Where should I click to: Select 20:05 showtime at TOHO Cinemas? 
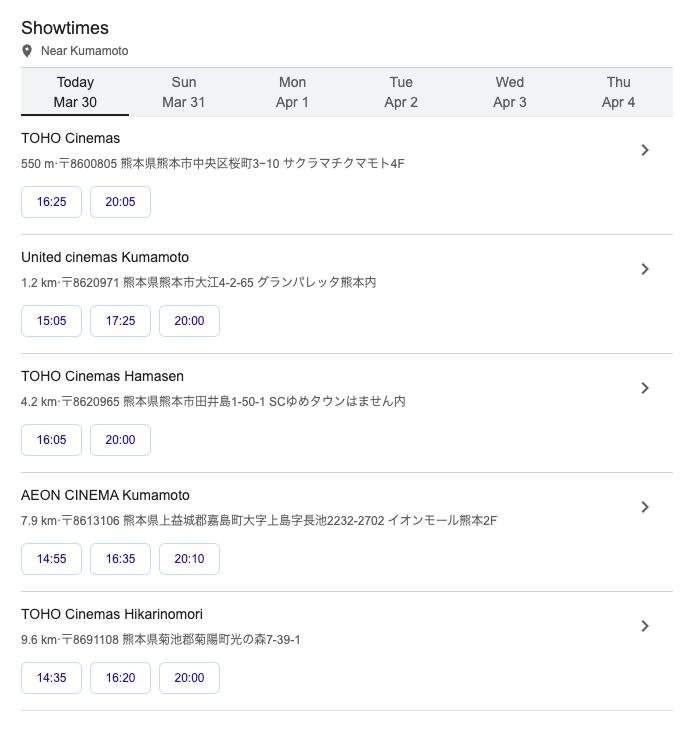pyautogui.click(x=120, y=202)
